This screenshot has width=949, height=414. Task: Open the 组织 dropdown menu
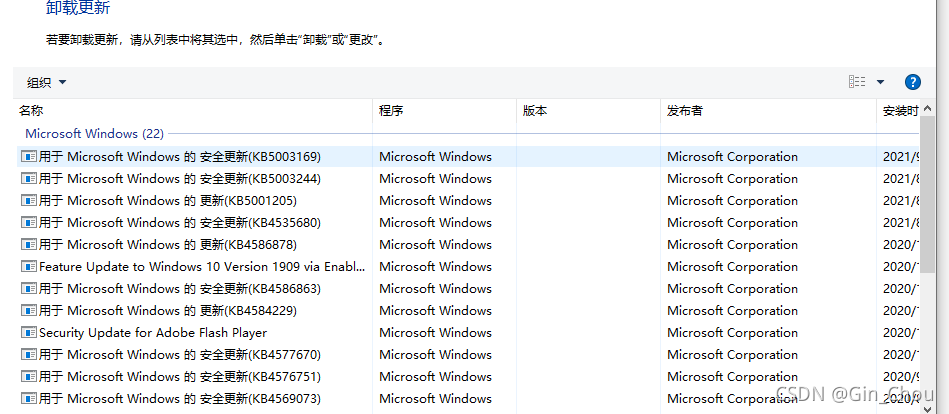point(47,82)
